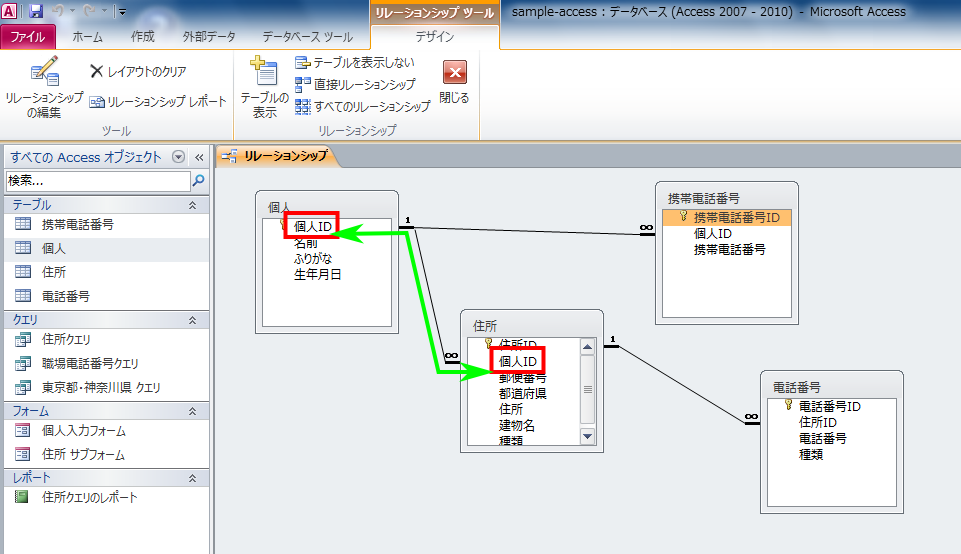Open the navigation pane category dropdown
Screen dimensions: 961x554
click(x=178, y=157)
